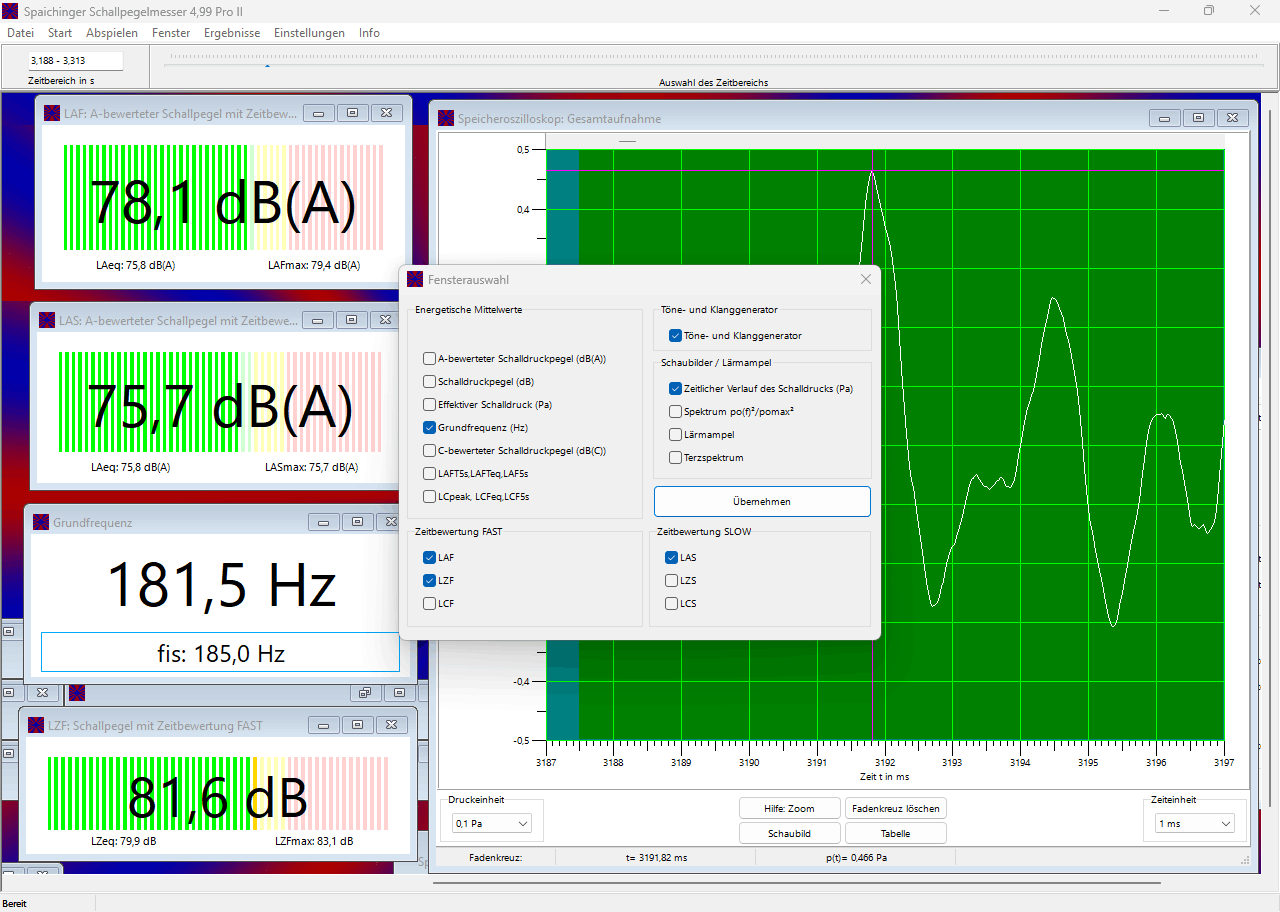
Task: Click the Speicheroszilloskop window title icon
Action: coord(446,119)
